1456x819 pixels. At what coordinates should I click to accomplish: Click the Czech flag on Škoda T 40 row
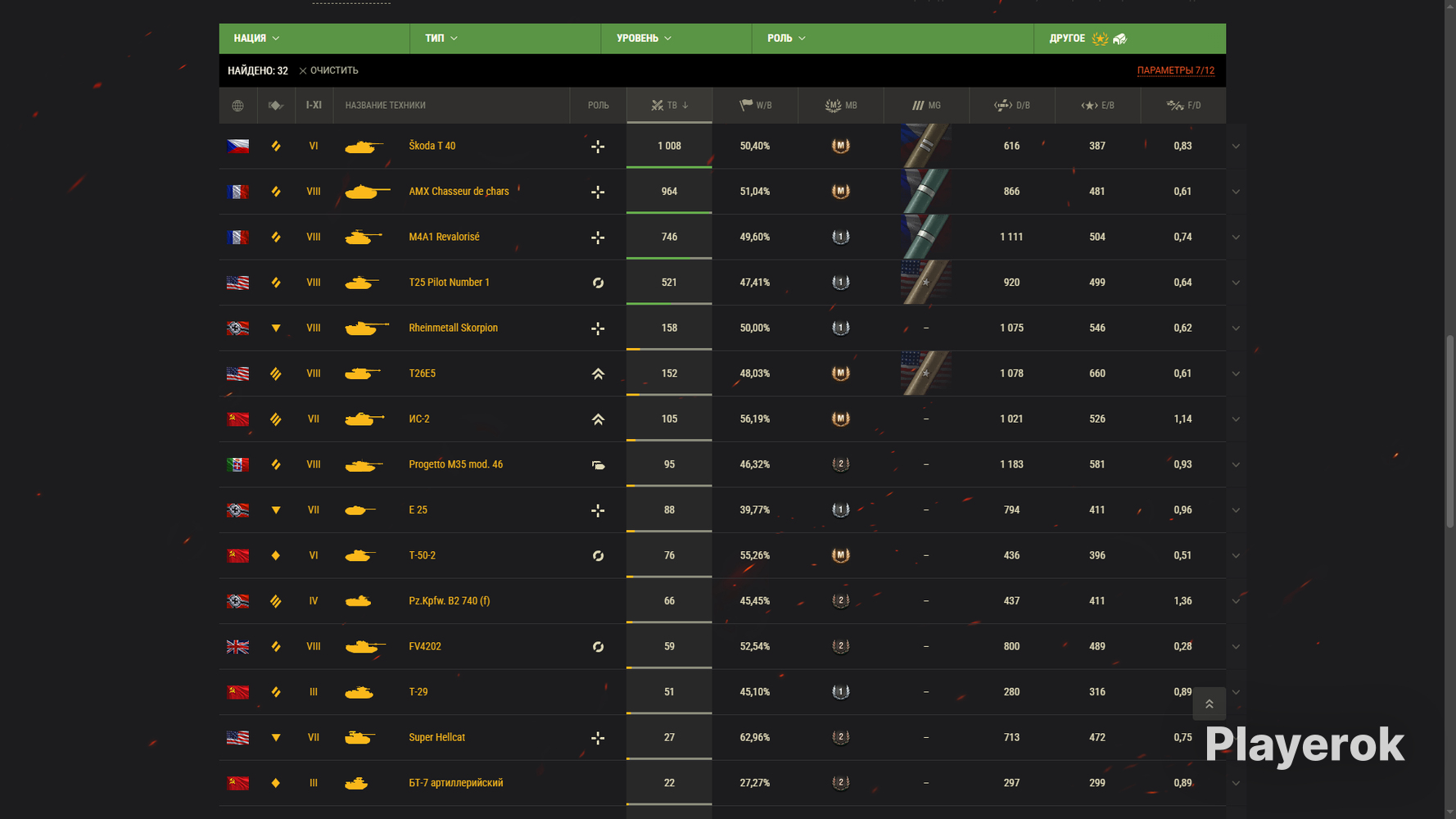[237, 146]
